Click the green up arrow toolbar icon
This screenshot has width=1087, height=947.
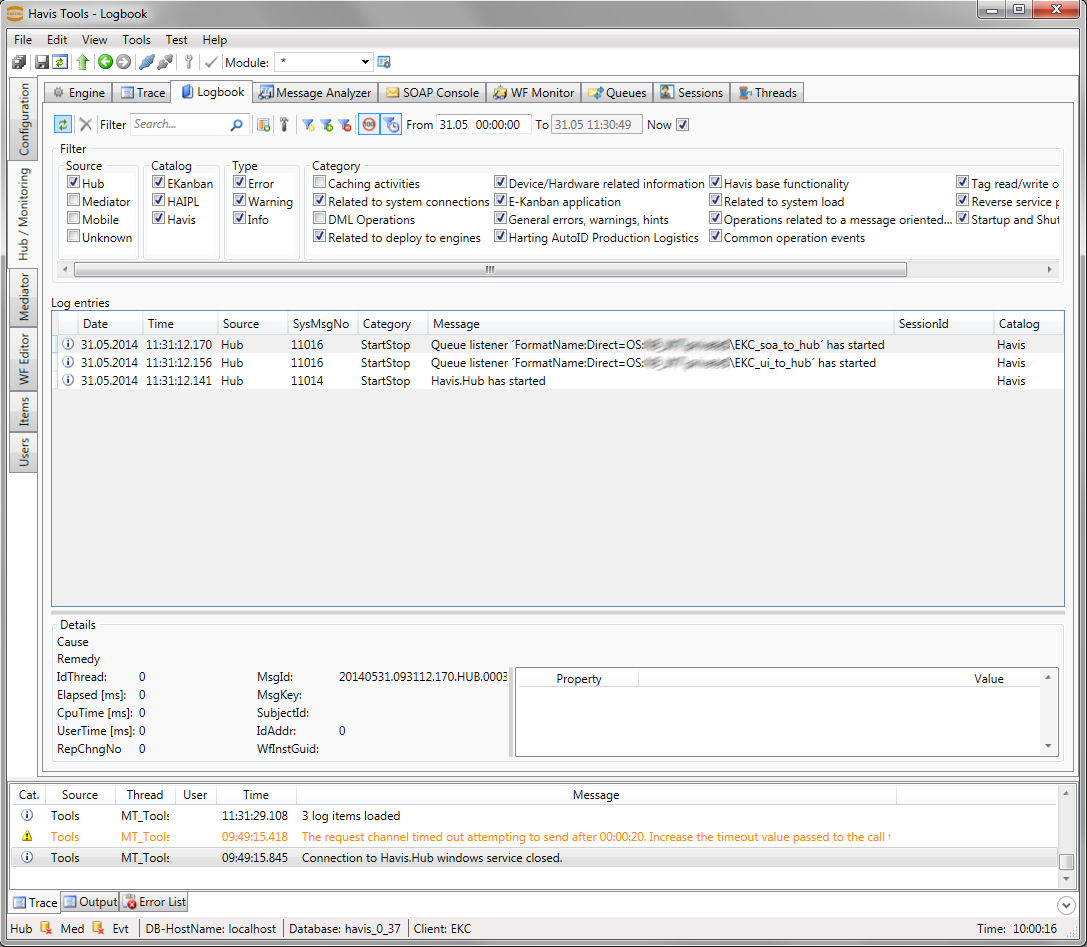tap(83, 63)
